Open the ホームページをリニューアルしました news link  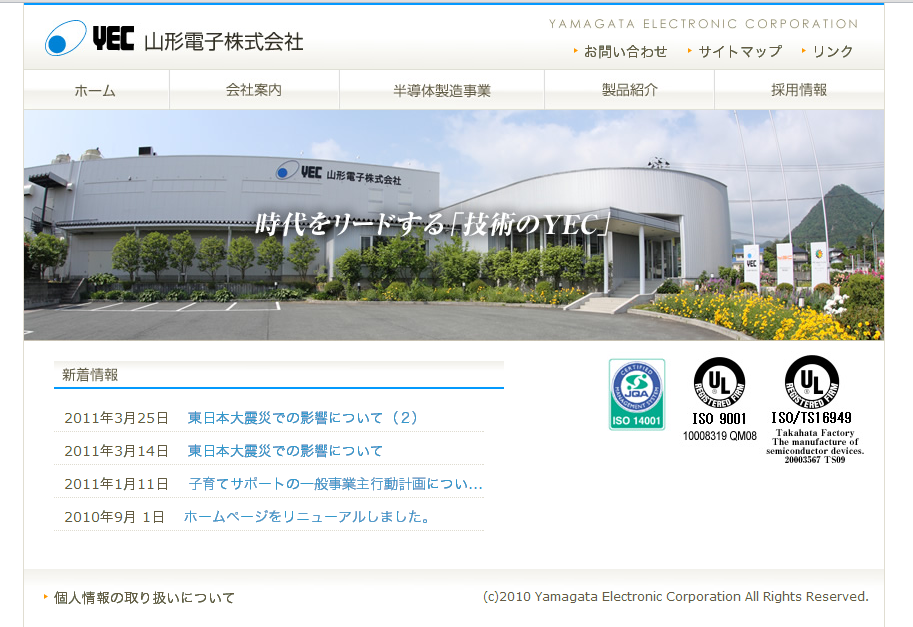pyautogui.click(x=307, y=517)
